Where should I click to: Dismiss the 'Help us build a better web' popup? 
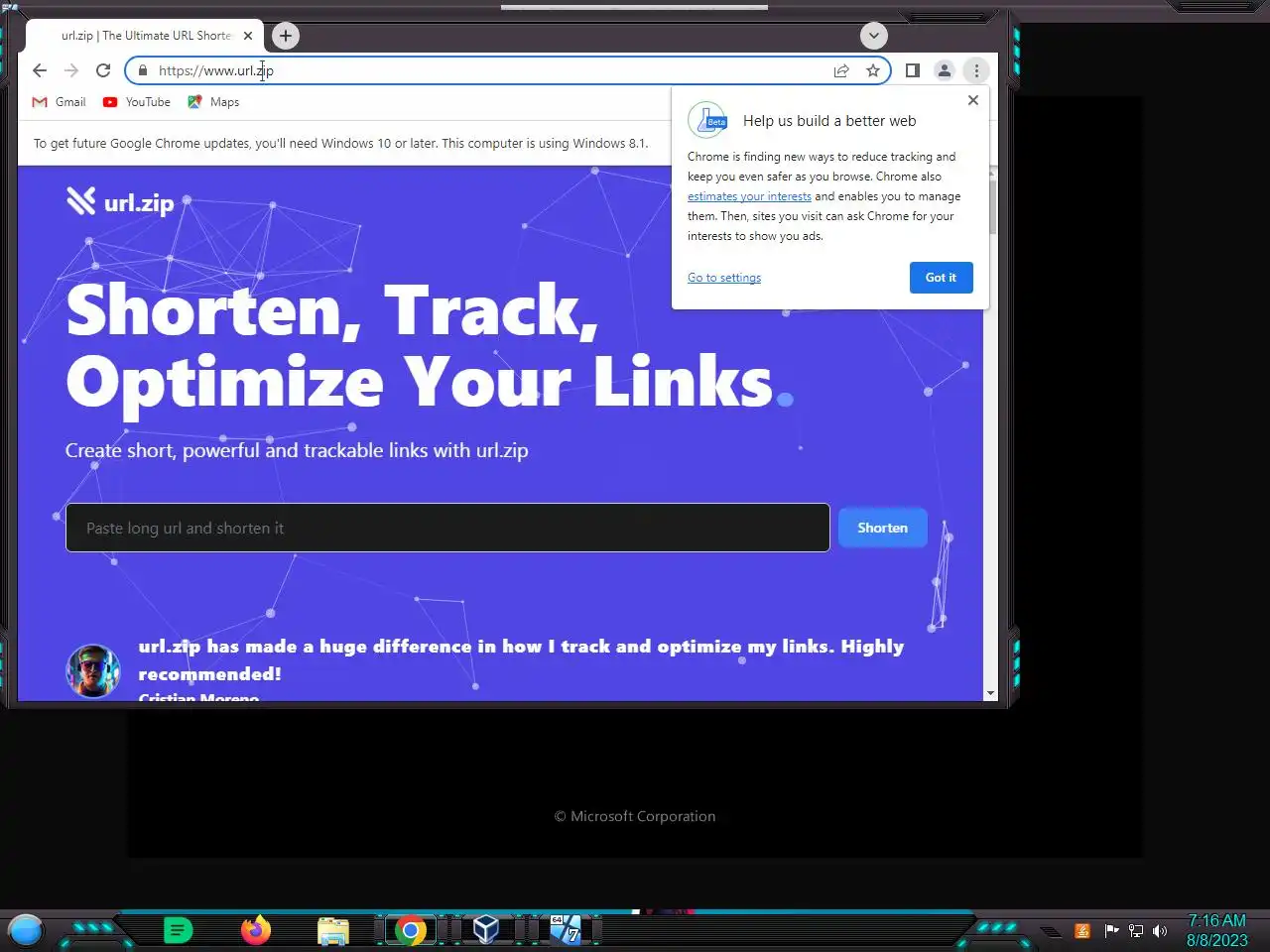pos(973,100)
